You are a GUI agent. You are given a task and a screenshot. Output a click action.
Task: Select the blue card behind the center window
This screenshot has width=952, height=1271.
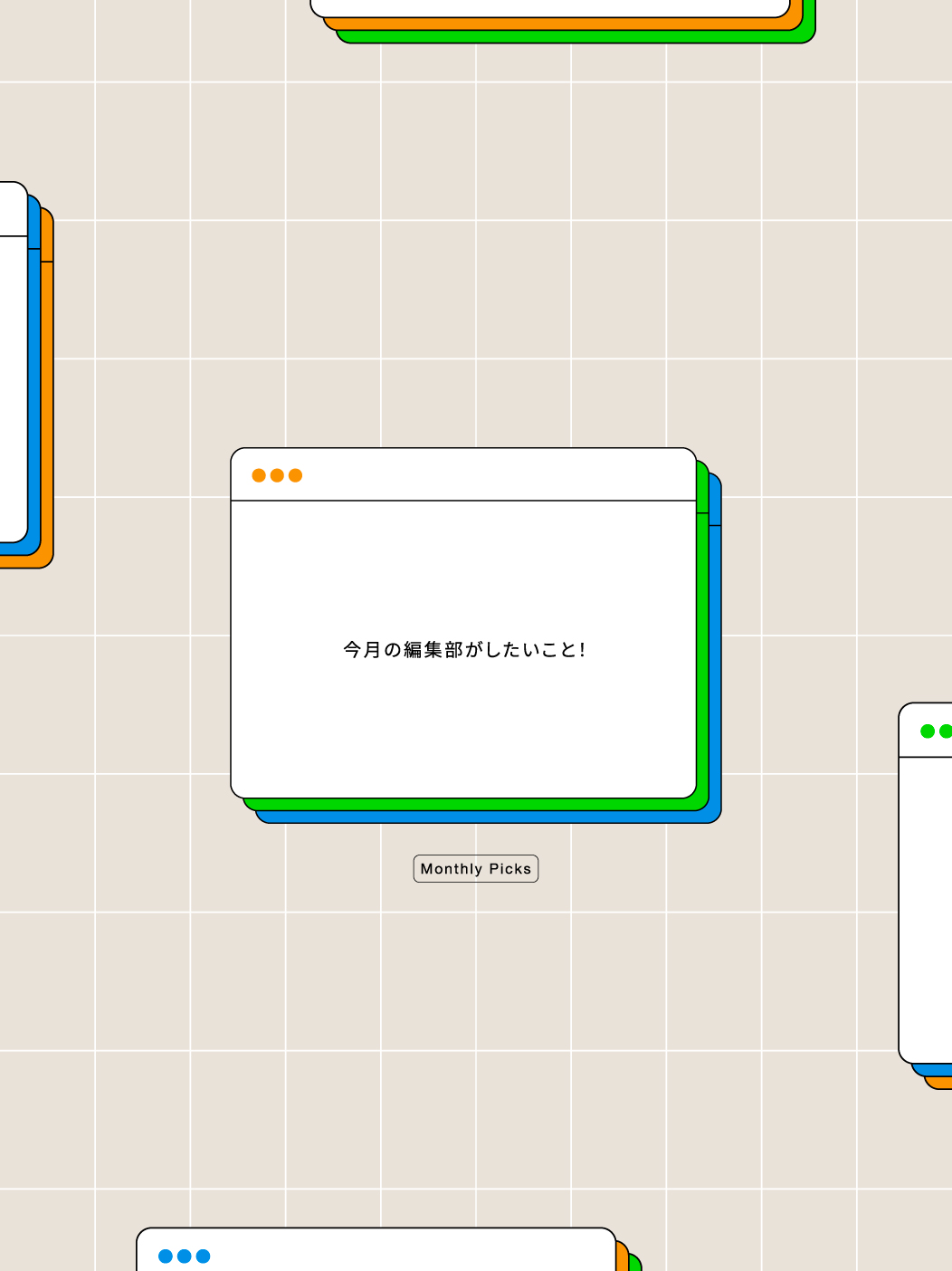coord(715,670)
